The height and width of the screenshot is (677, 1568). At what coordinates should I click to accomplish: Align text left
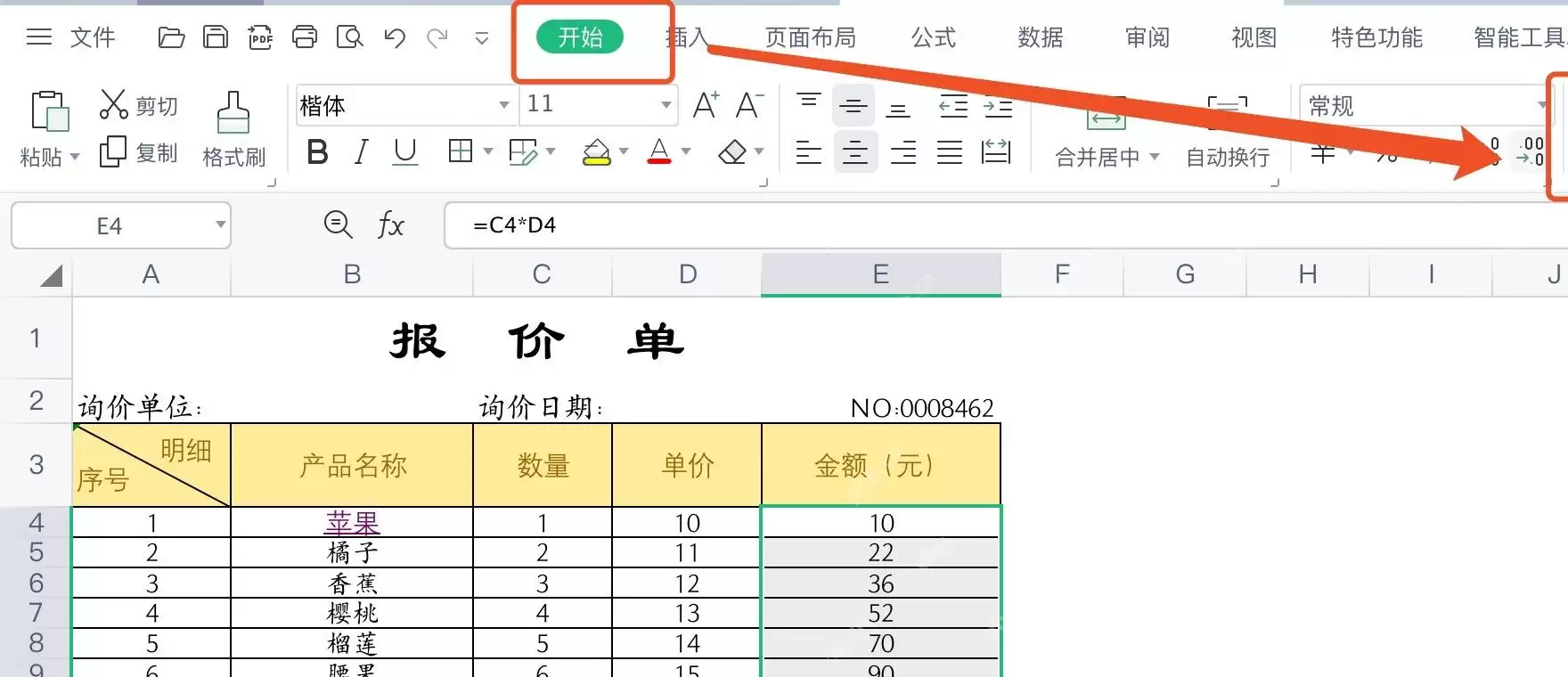pyautogui.click(x=809, y=152)
